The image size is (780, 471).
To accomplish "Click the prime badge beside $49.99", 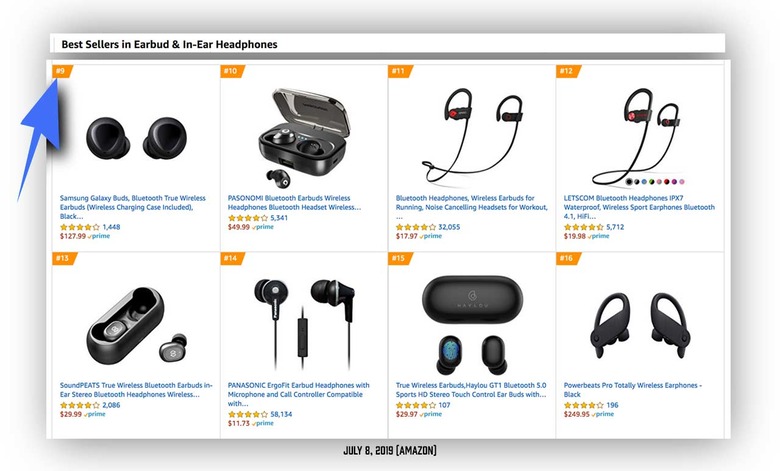I will tap(263, 227).
